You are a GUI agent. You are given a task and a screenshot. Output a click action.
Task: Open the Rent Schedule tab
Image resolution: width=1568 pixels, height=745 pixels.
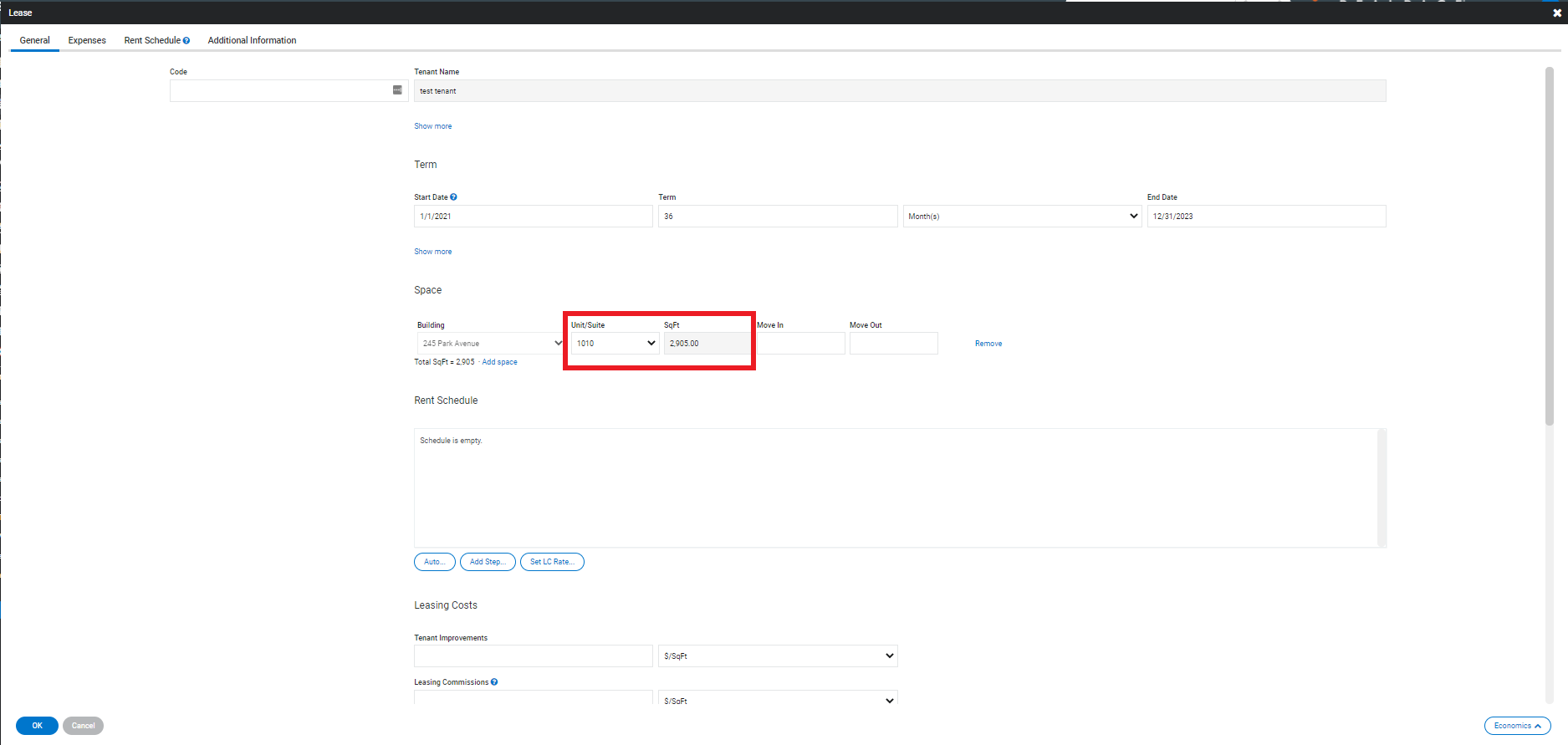(152, 40)
